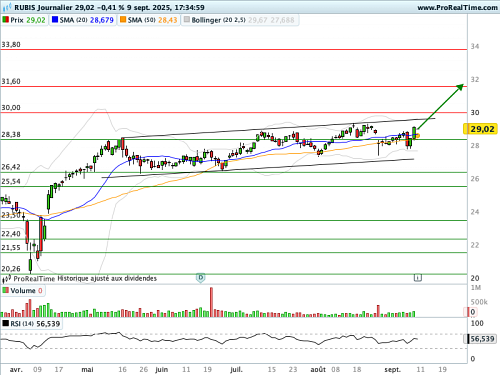Screen dimensions: 500x375
Task: Click the Volume indicator icon
Action: (x=6, y=290)
